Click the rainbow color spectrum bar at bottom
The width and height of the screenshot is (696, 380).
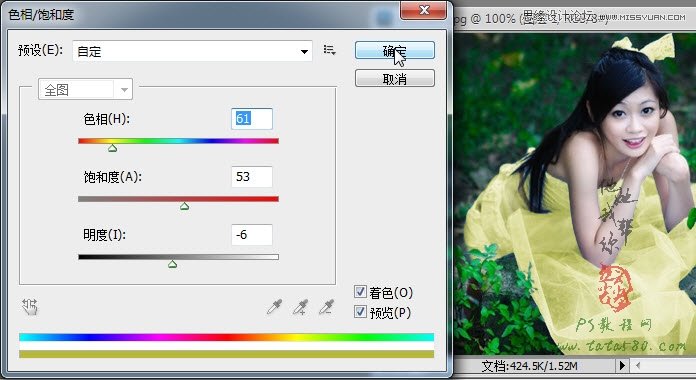(x=226, y=337)
